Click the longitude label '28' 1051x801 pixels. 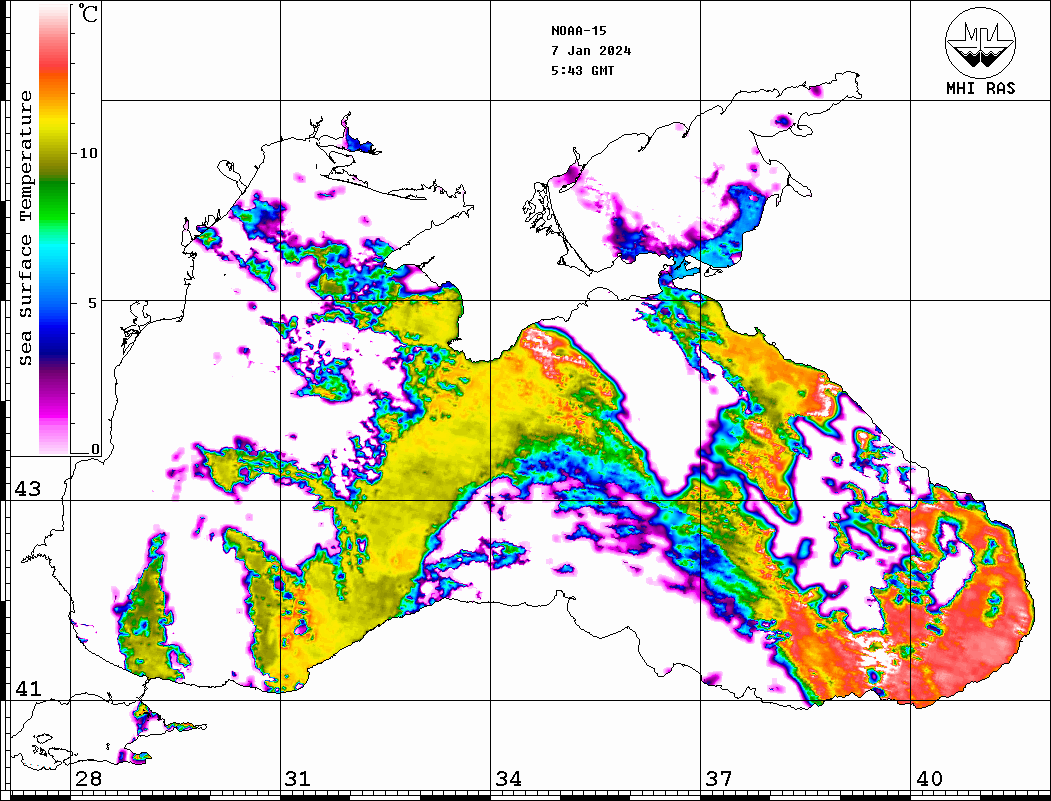pyautogui.click(x=88, y=778)
